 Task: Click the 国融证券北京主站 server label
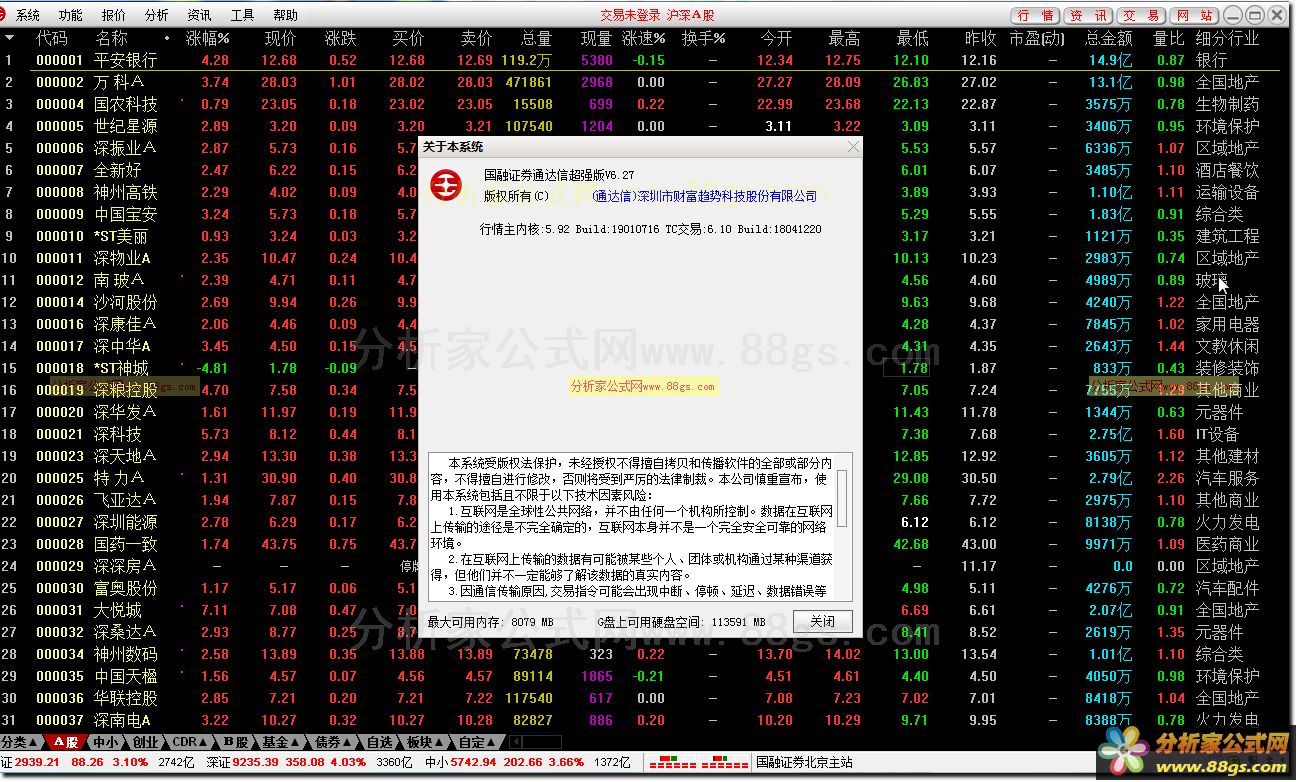click(x=805, y=762)
